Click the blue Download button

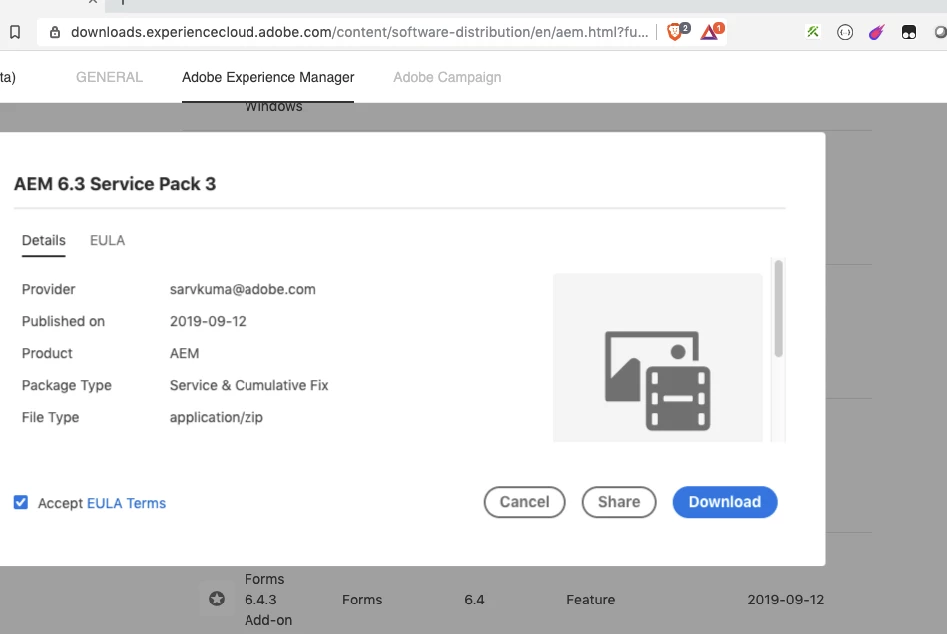coord(725,502)
